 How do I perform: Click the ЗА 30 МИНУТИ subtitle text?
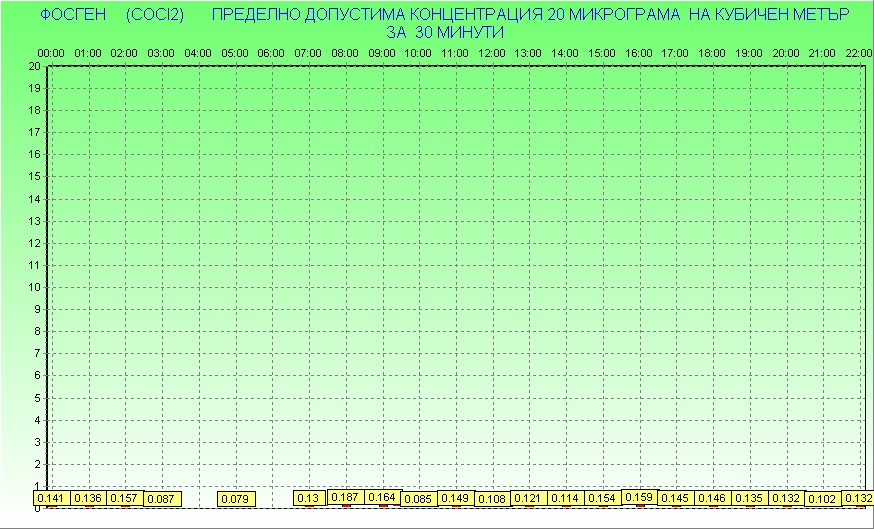click(444, 32)
